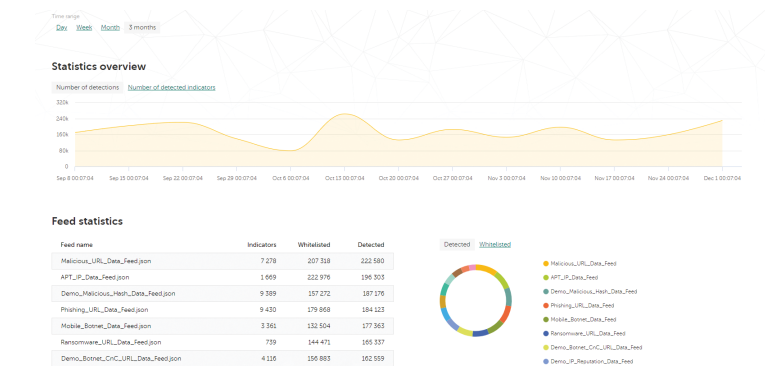This screenshot has height=372, width=765.
Task: Click indicators value 9 430
Action: 267,310
